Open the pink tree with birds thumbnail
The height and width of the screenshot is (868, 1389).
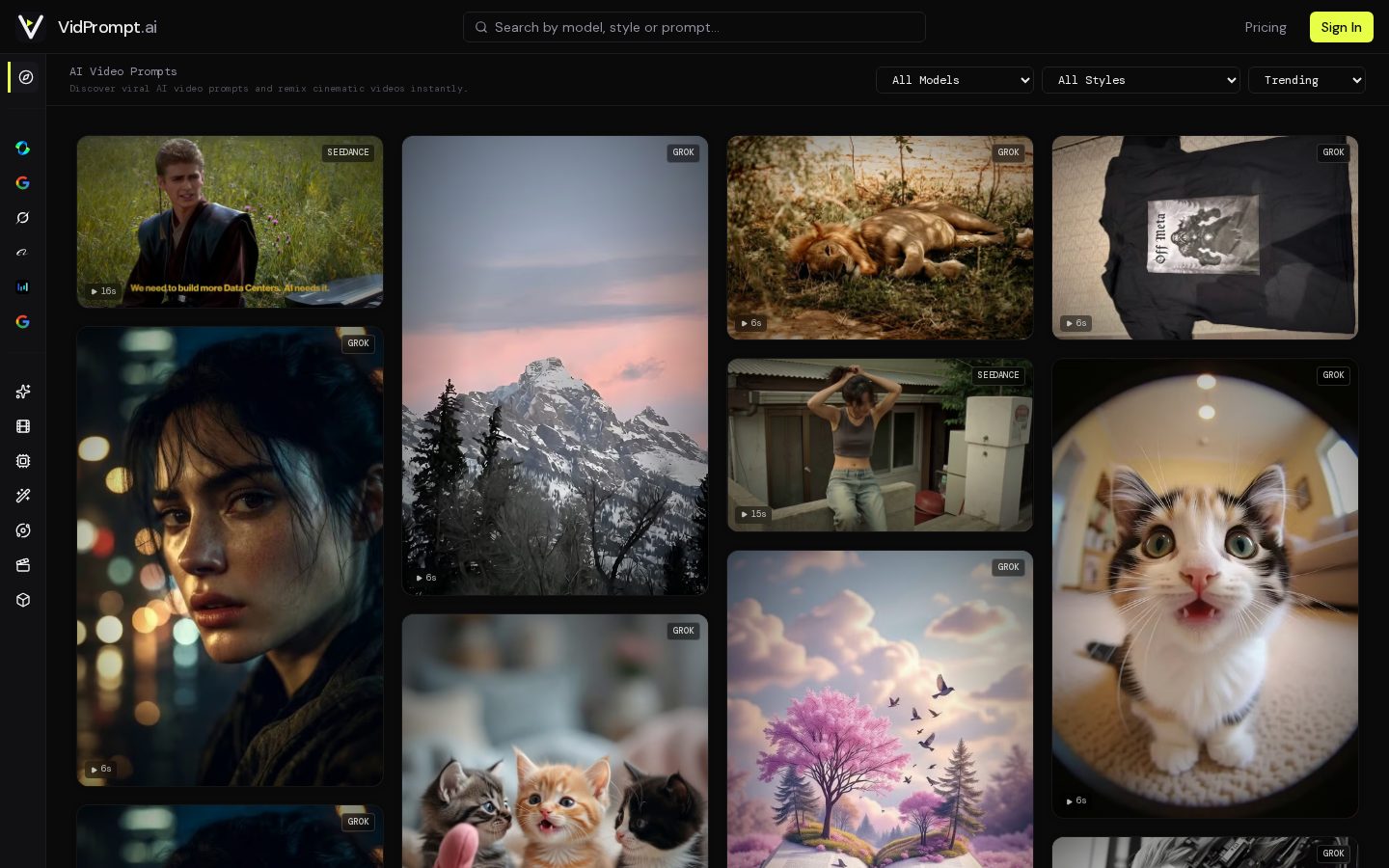click(x=880, y=709)
